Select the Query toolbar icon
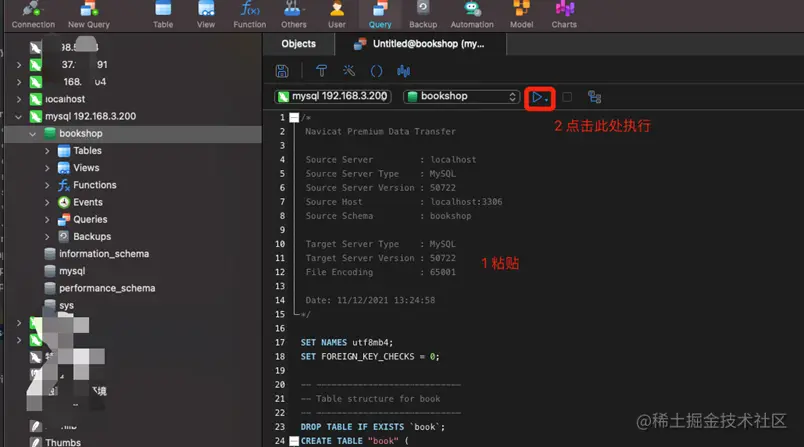Viewport: 804px width, 447px height. point(380,15)
